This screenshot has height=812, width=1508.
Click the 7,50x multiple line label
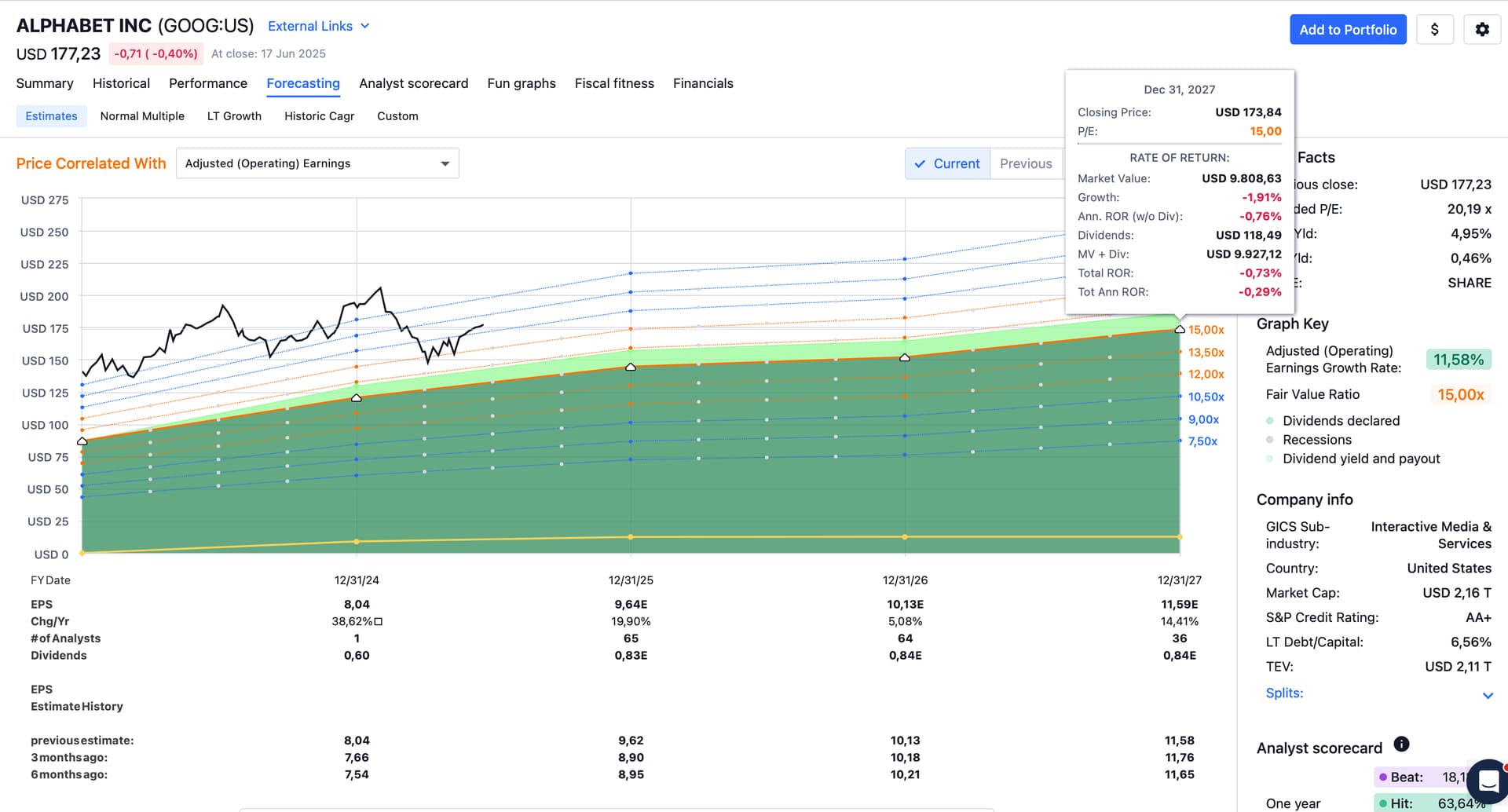(1202, 441)
